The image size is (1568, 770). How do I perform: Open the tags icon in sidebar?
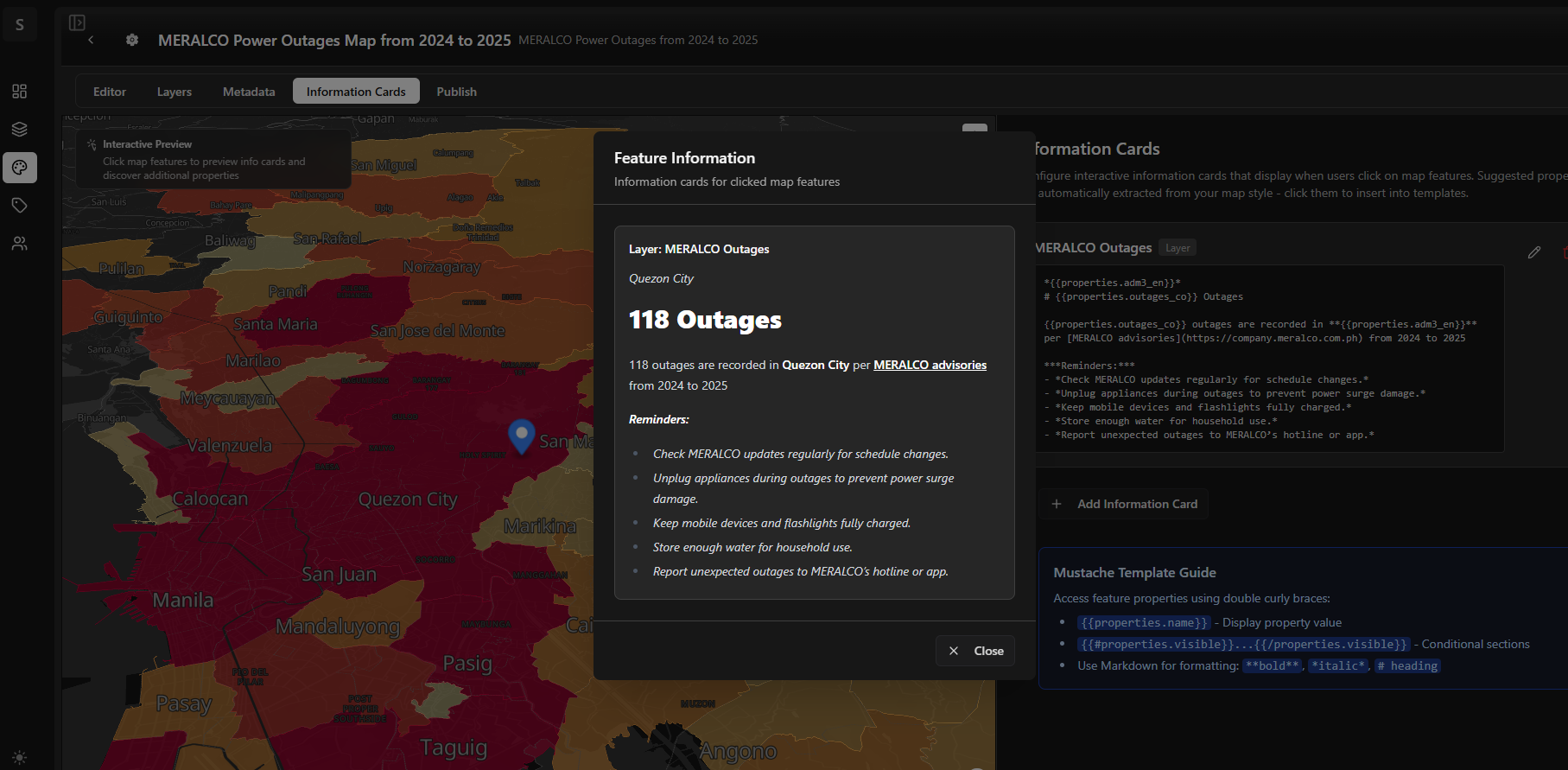pos(19,206)
